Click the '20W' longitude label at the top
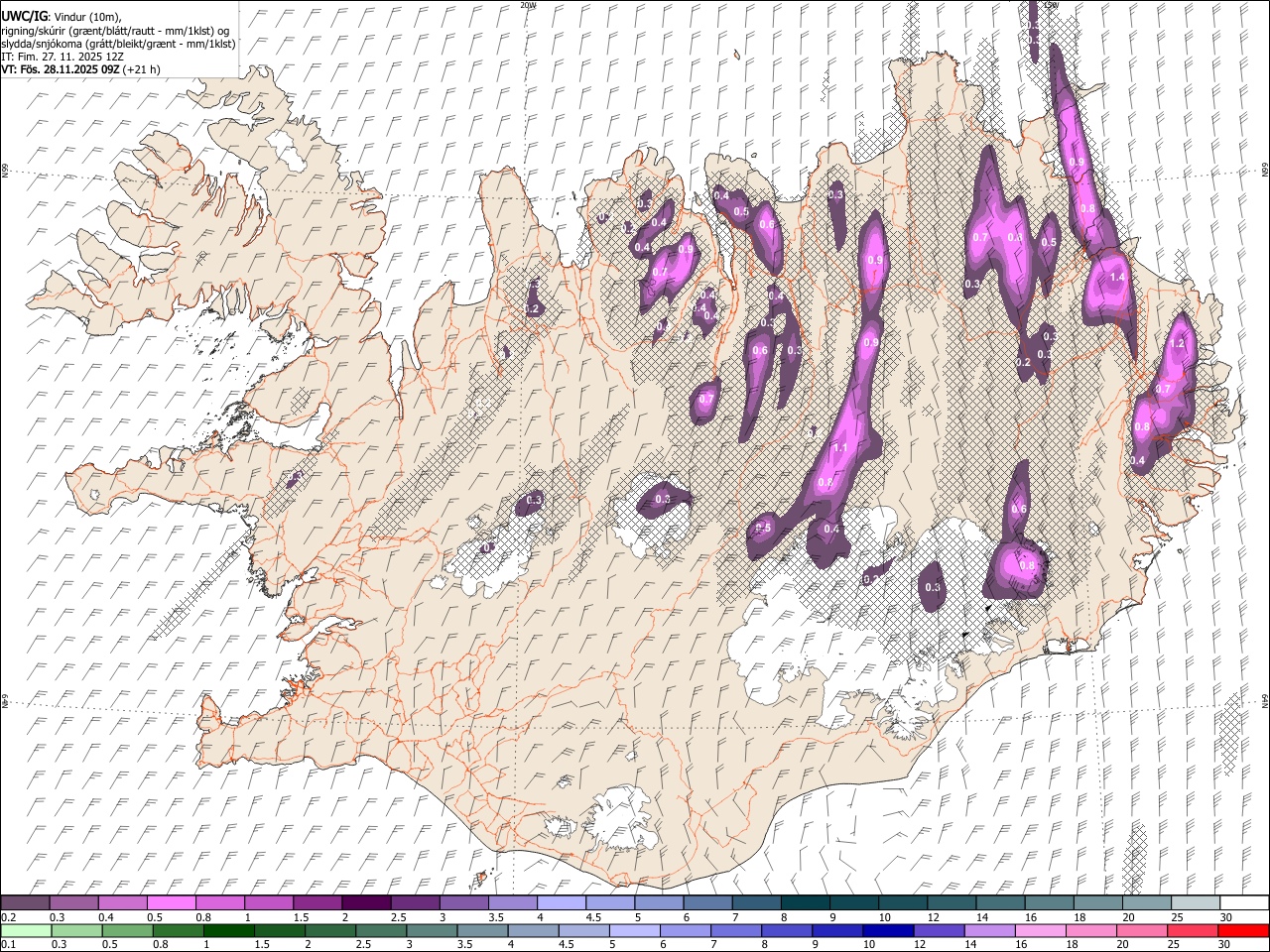1270x952 pixels. point(528,5)
